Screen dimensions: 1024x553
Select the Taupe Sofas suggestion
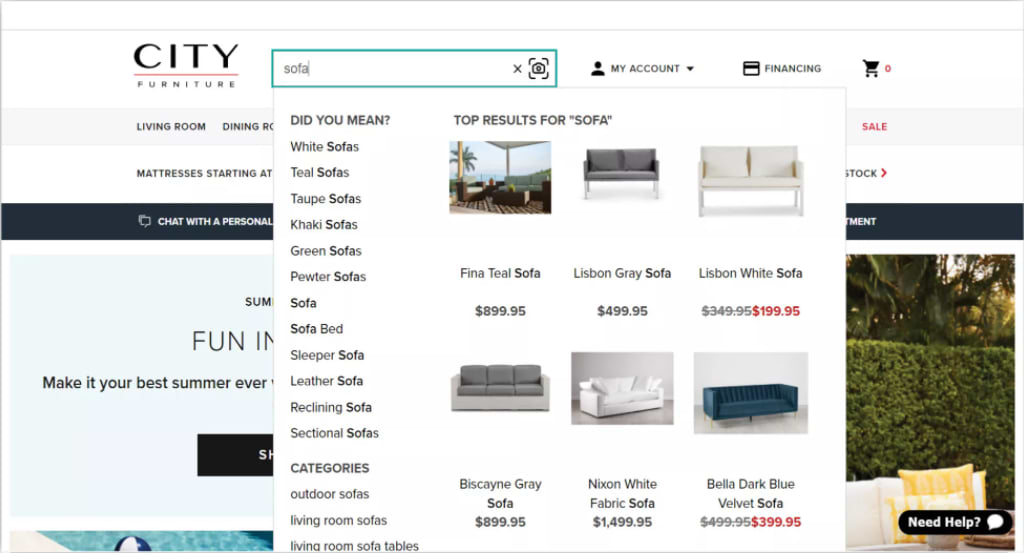pos(326,198)
